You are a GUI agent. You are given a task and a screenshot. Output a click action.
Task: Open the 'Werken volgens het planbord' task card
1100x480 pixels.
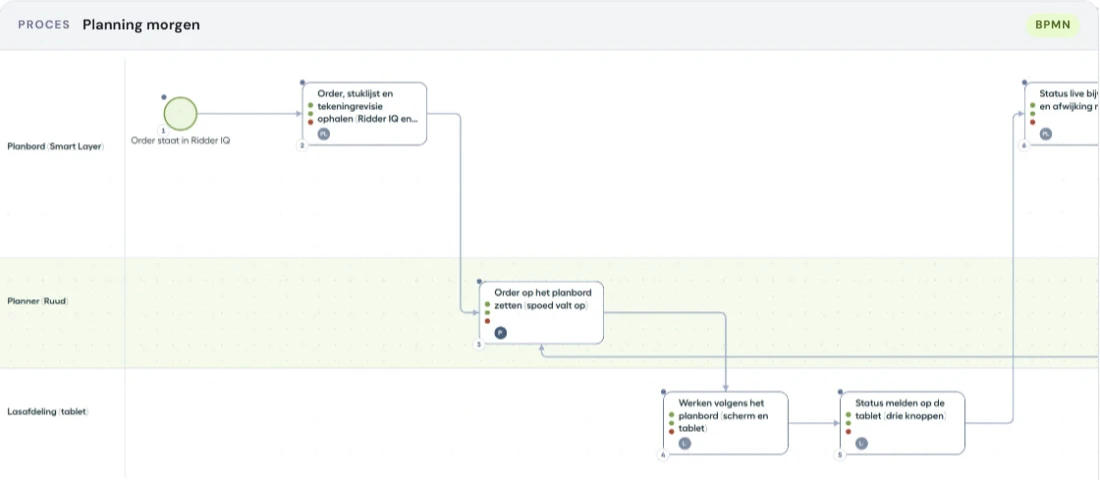pyautogui.click(x=725, y=423)
